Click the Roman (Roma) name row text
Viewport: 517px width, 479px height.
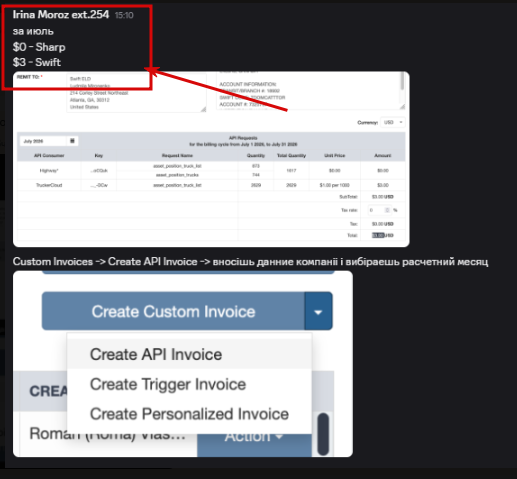(107, 435)
